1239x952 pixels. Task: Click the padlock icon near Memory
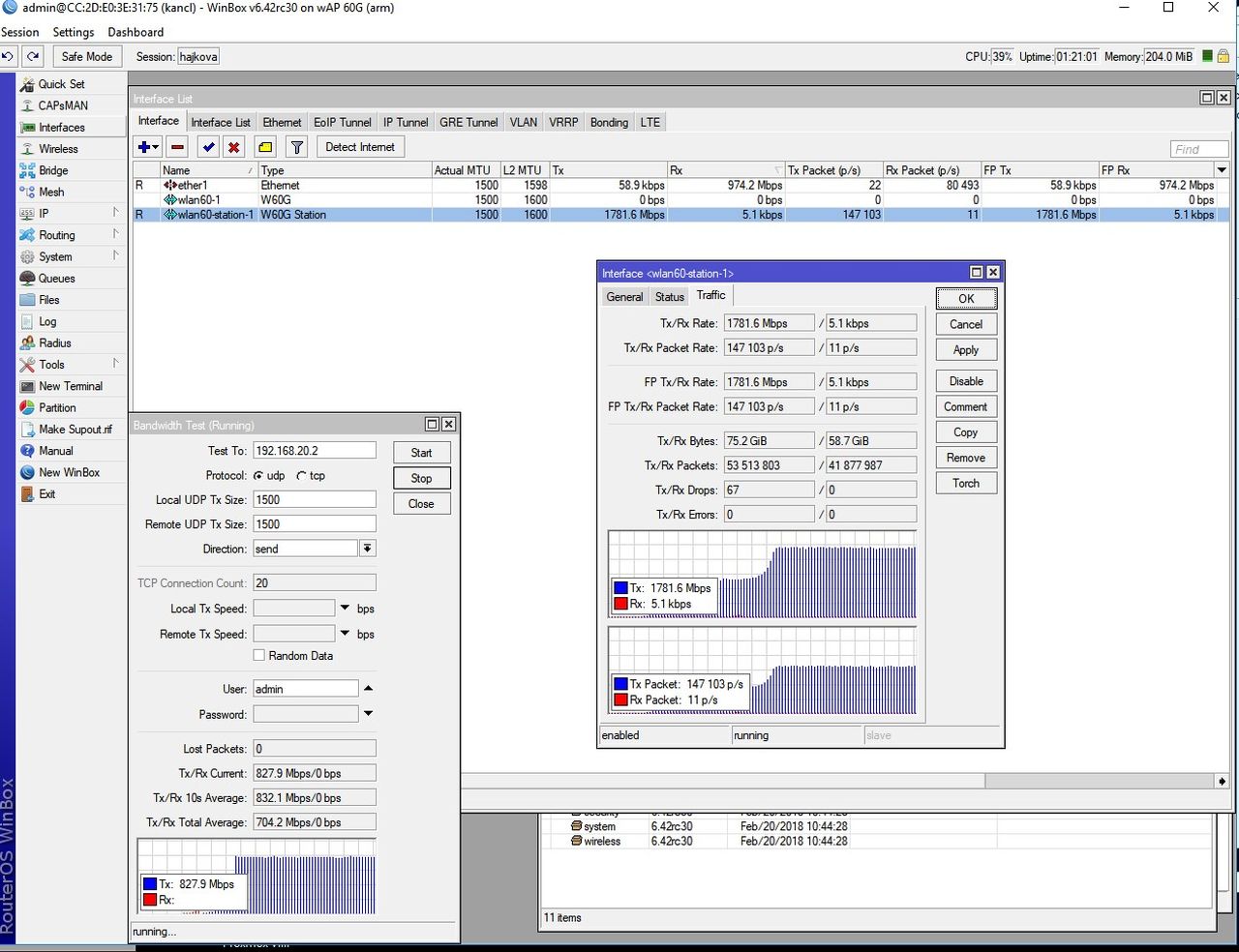point(1224,56)
